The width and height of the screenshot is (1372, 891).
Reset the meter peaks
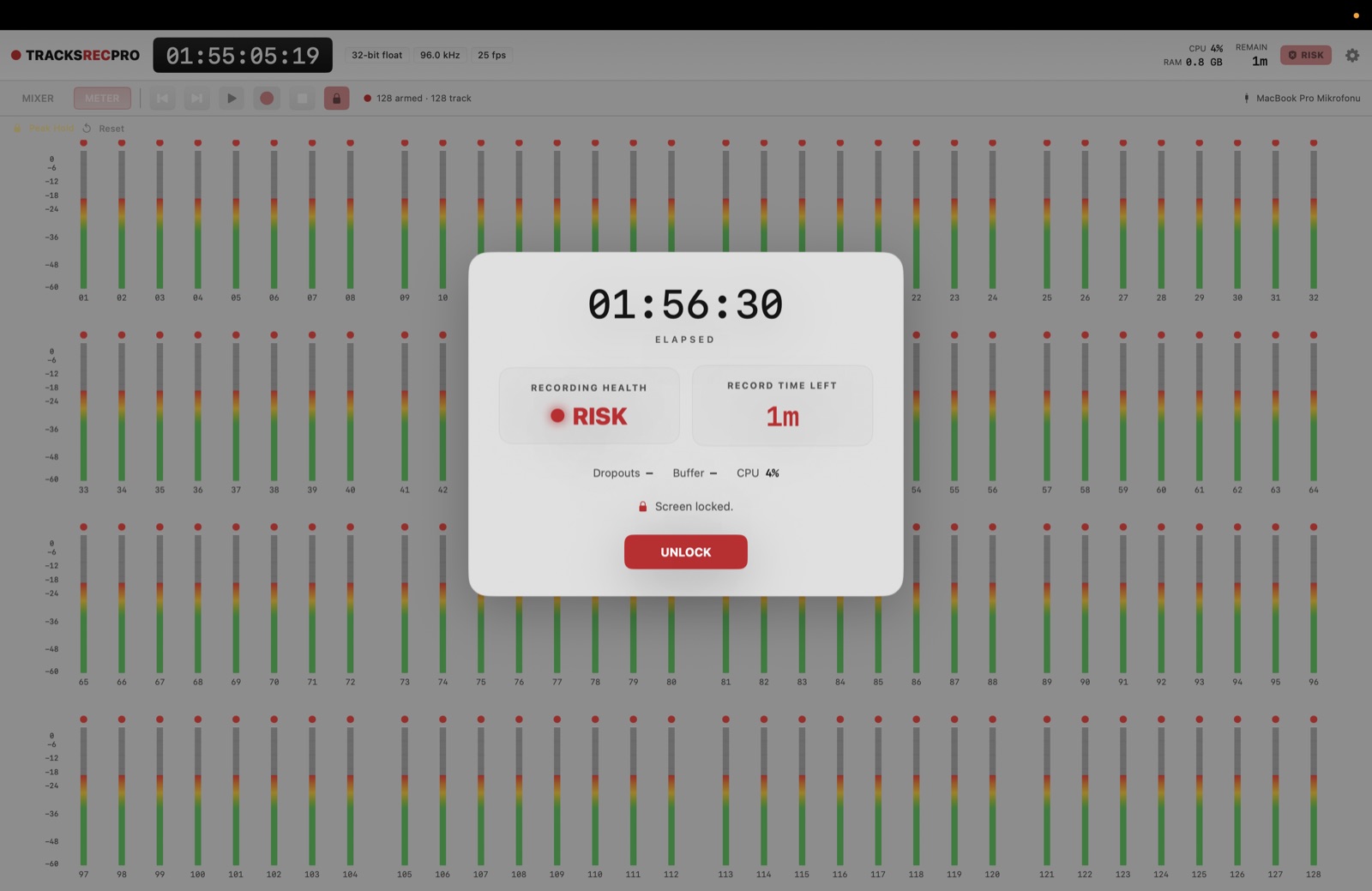click(104, 129)
